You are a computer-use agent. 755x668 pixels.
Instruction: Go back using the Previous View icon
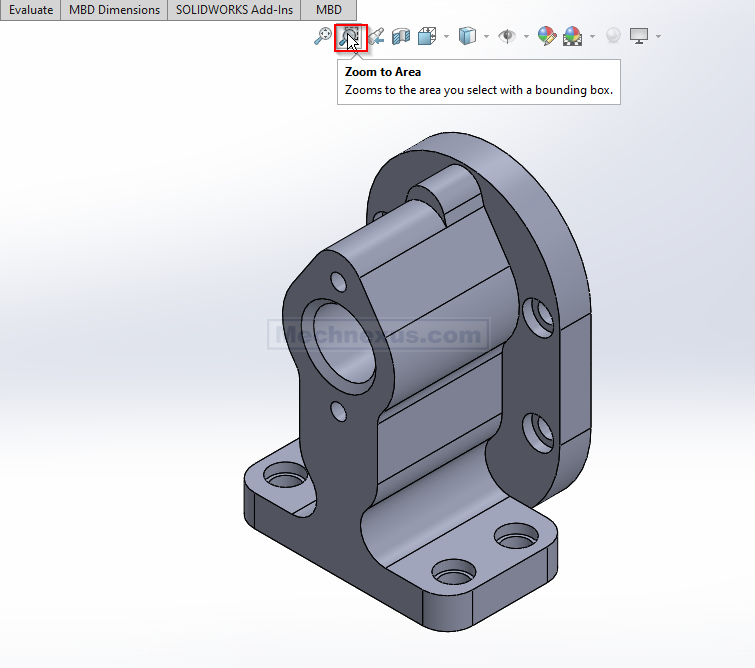(x=376, y=37)
